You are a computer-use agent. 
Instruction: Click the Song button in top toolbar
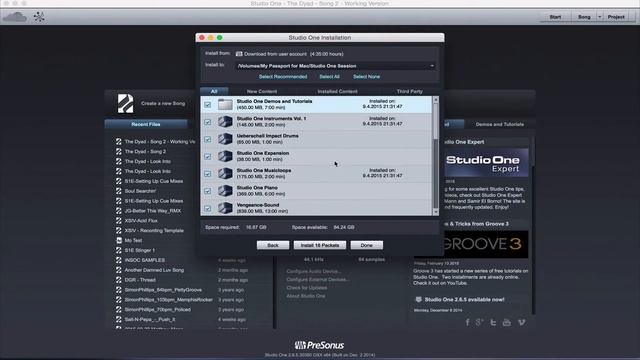pos(584,17)
